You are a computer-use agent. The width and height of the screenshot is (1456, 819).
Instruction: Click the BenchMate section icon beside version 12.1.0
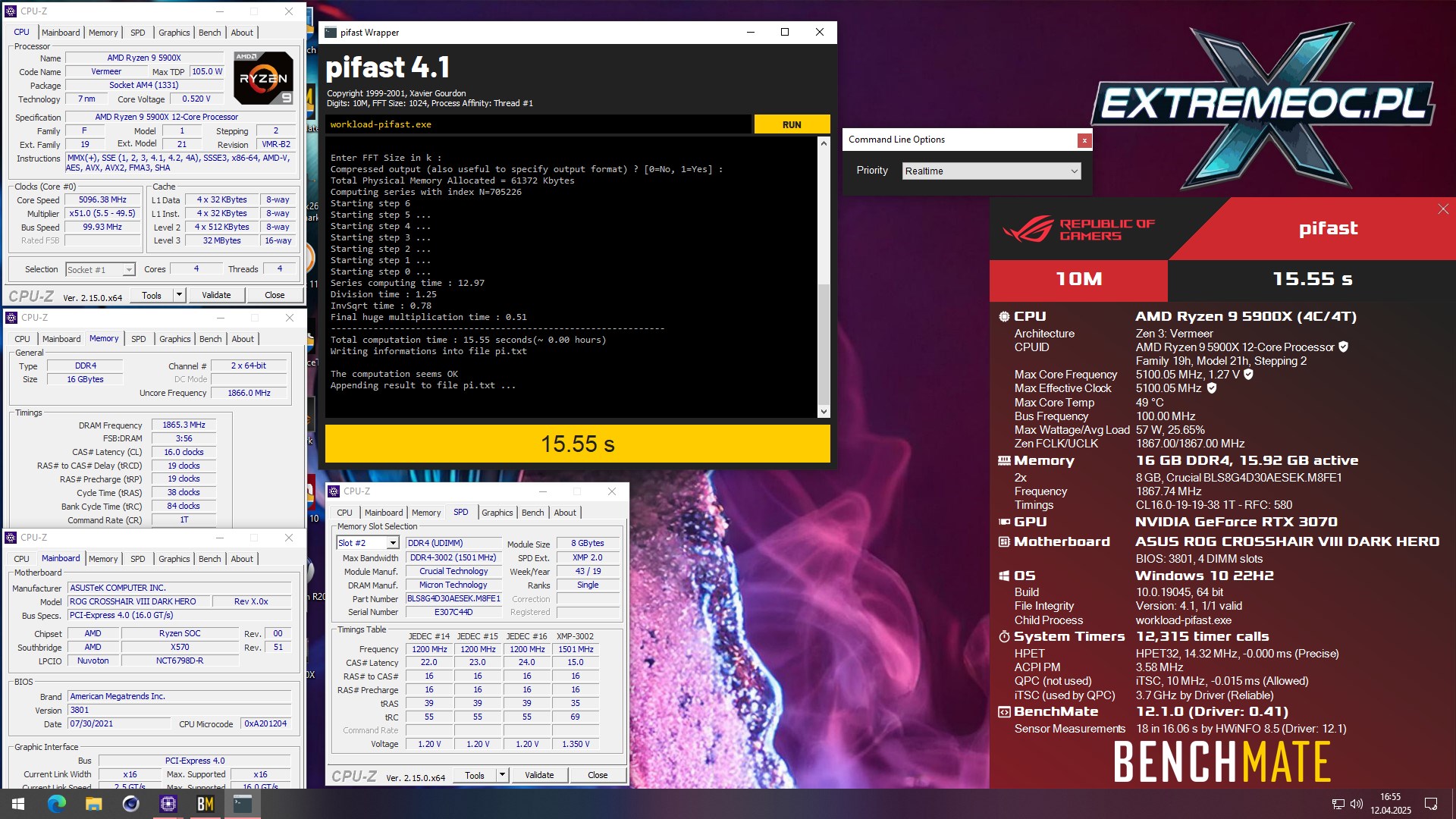point(1004,712)
